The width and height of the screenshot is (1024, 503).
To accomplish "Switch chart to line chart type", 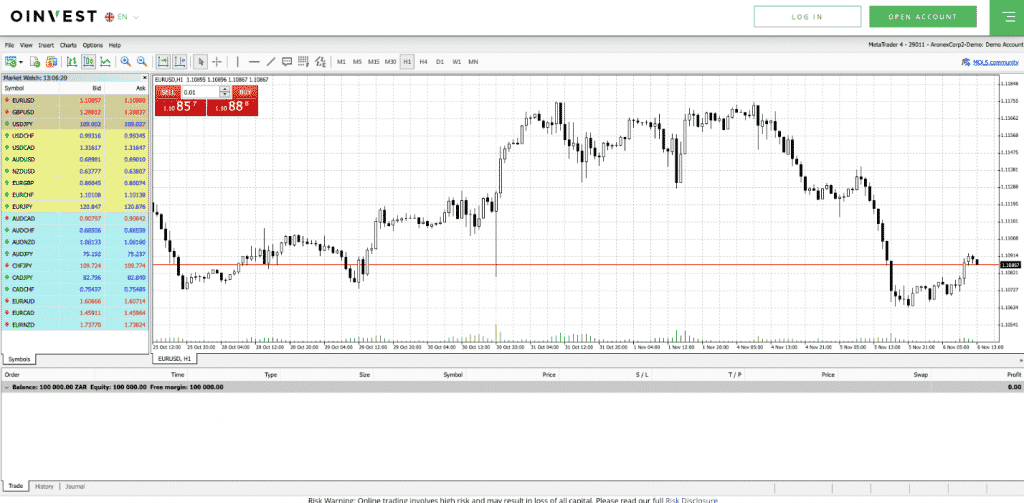I will coord(104,61).
